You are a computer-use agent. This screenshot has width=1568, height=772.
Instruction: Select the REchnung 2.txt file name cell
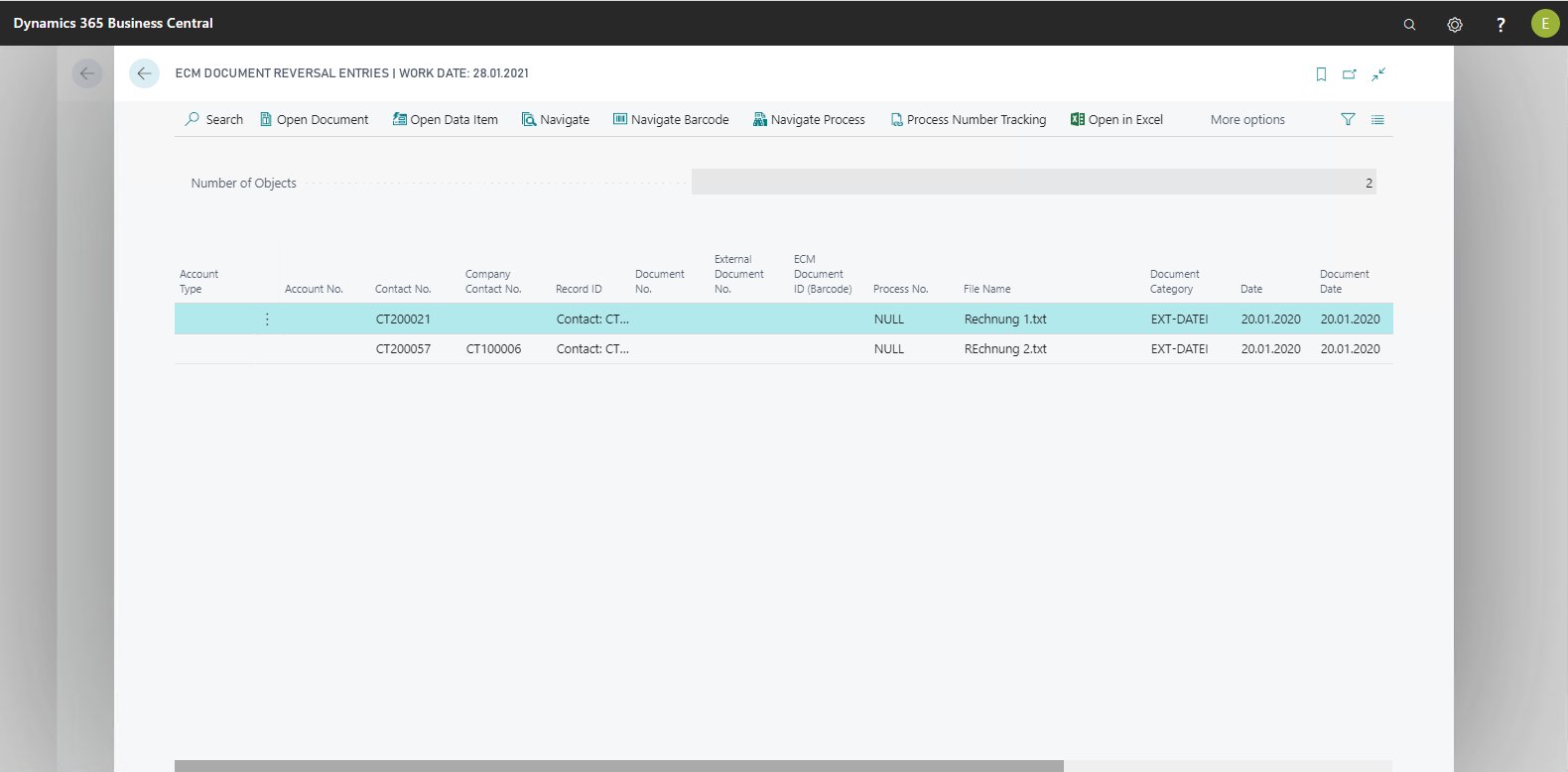pyautogui.click(x=1005, y=349)
